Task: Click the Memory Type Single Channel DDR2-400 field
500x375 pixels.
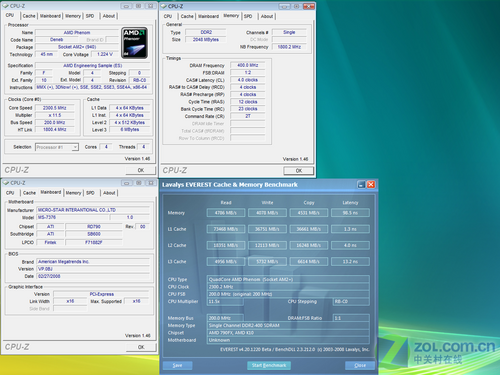Action: 288,325
